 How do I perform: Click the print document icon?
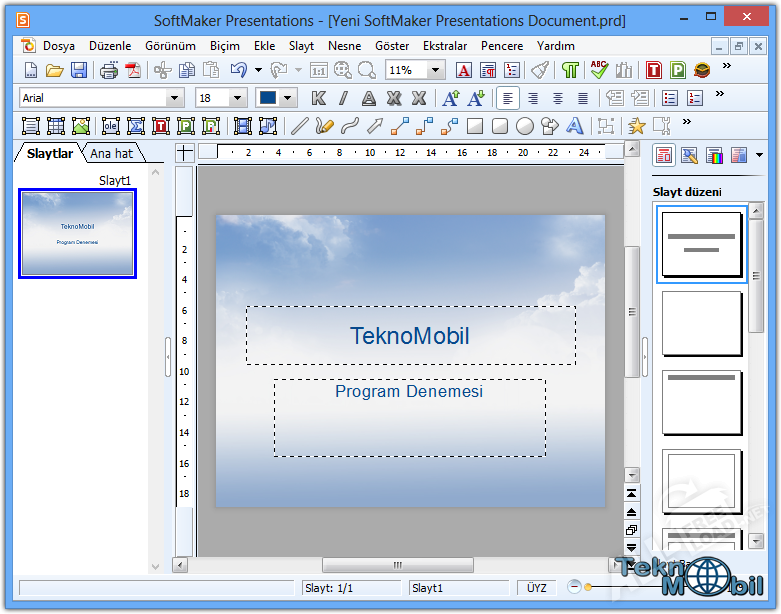(x=108, y=70)
